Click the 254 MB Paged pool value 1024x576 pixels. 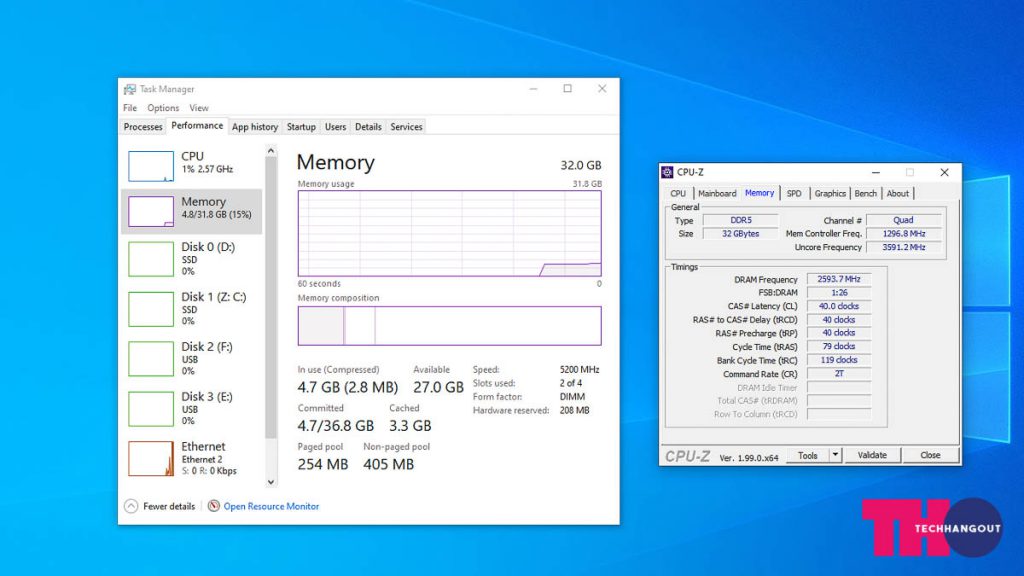click(323, 464)
